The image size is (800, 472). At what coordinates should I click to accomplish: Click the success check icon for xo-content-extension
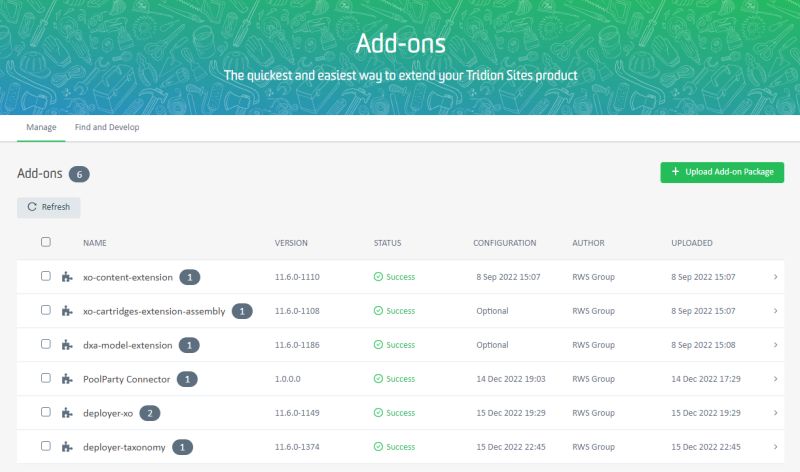pyautogui.click(x=378, y=277)
